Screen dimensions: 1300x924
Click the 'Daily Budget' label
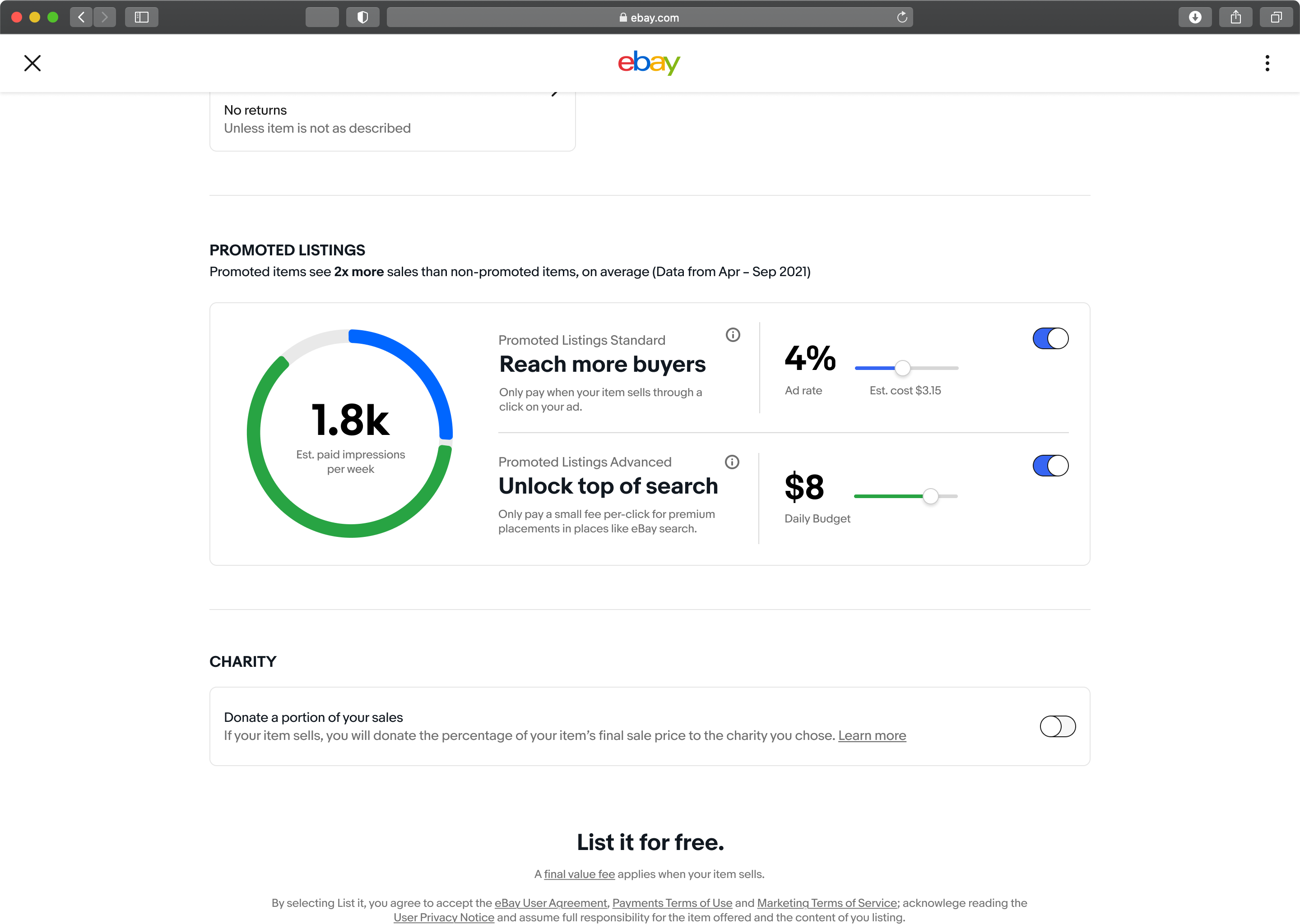817,518
